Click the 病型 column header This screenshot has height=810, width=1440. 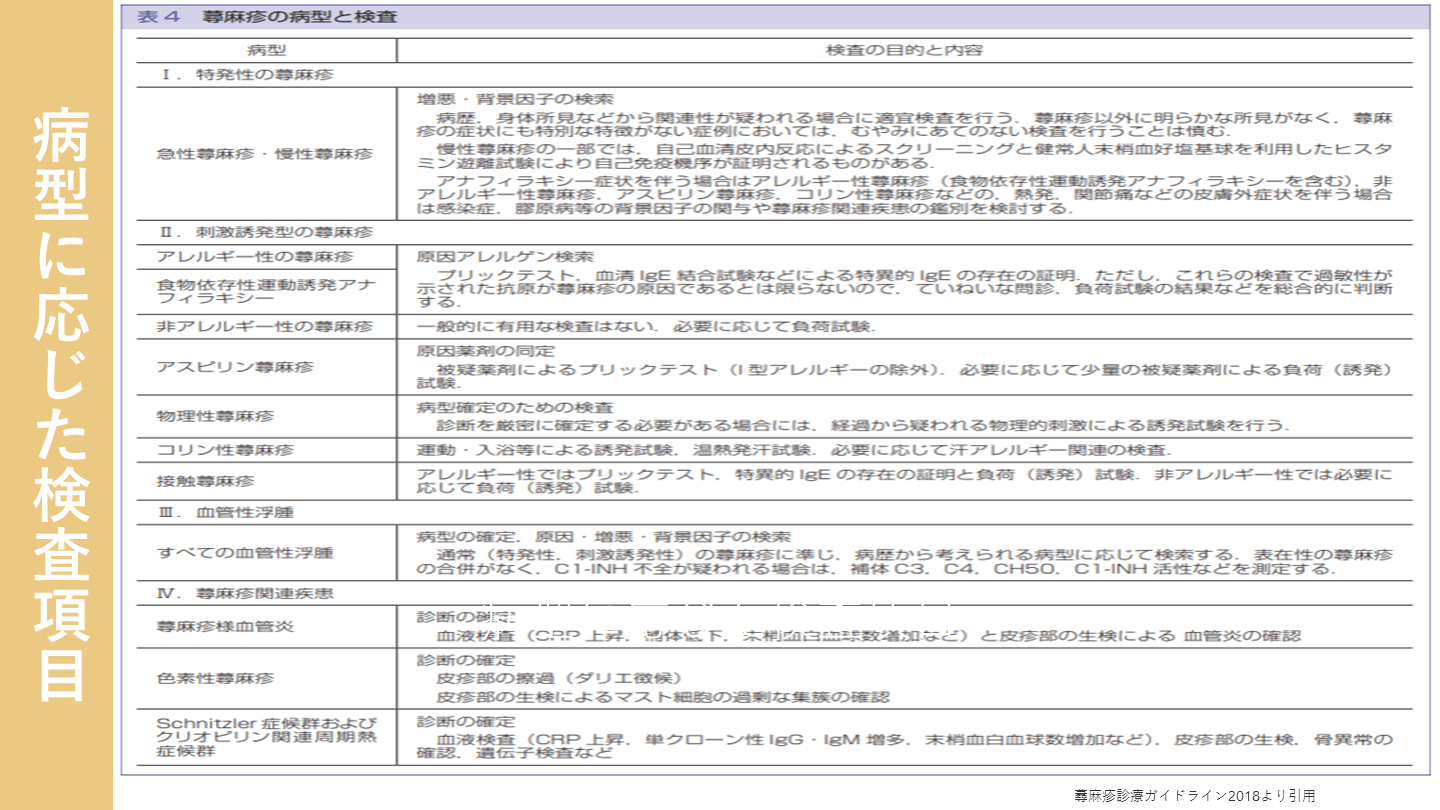(x=266, y=49)
